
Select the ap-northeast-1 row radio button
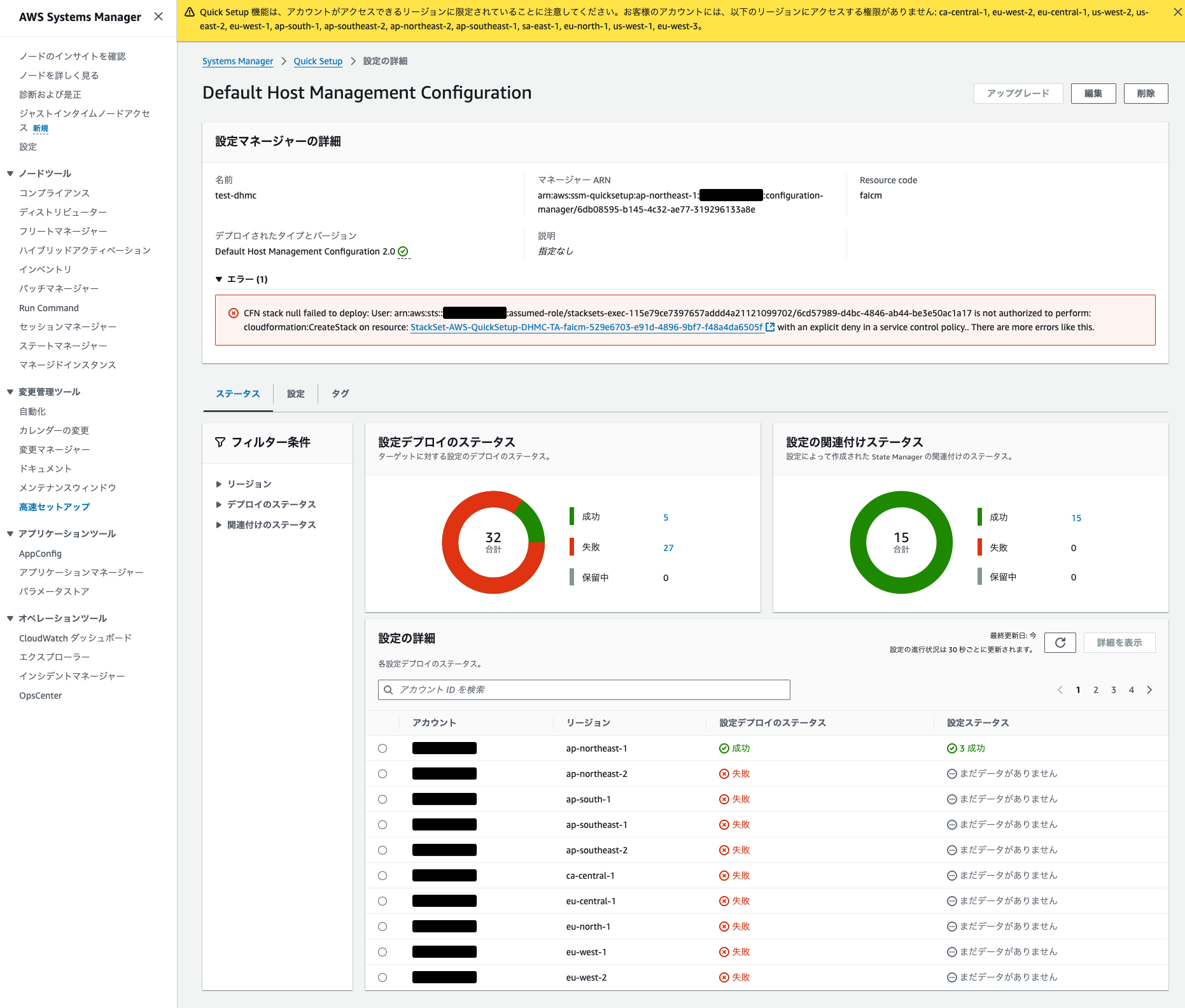pyautogui.click(x=382, y=748)
